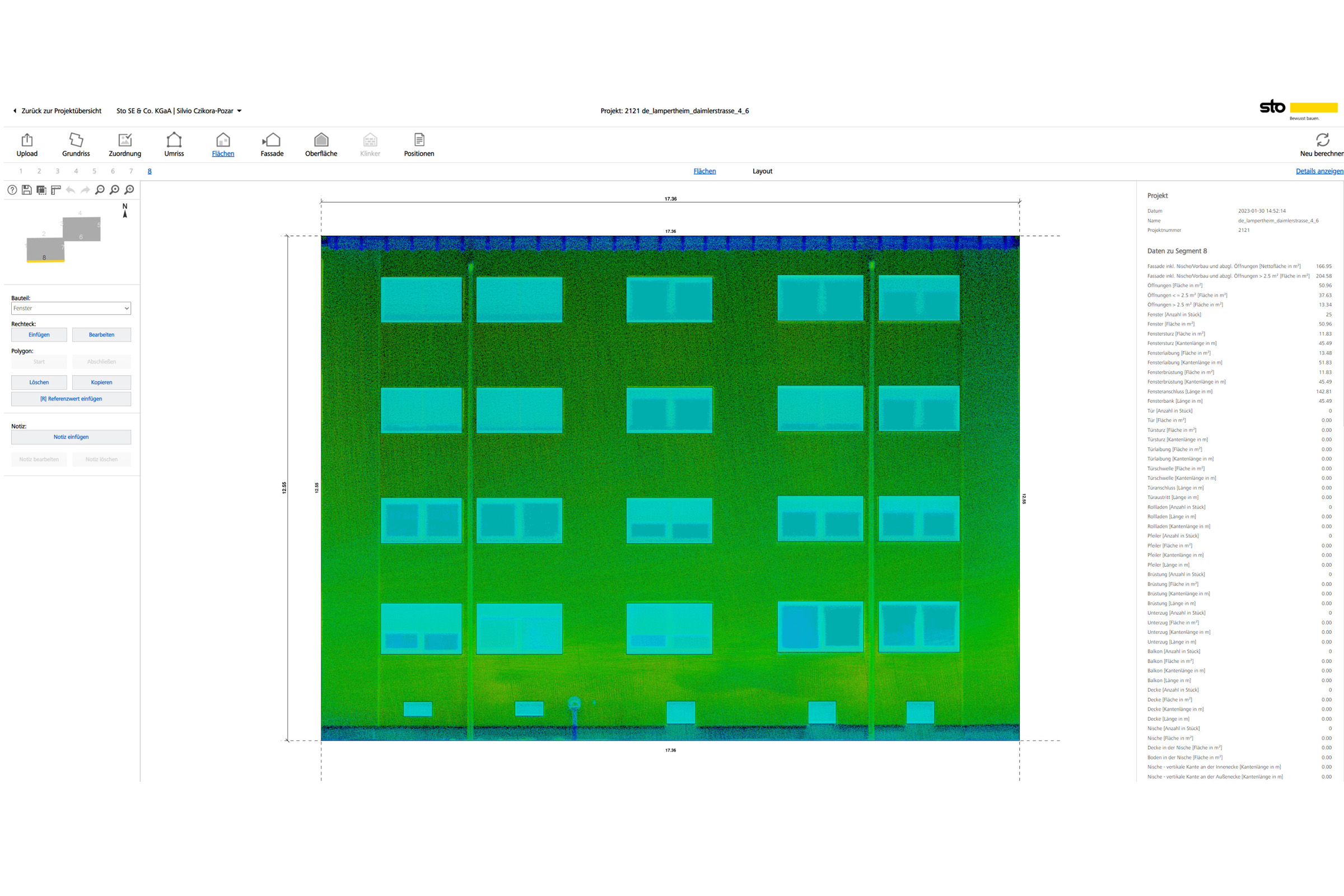Expand the Bauteil Fenster dropdown

coord(71,308)
